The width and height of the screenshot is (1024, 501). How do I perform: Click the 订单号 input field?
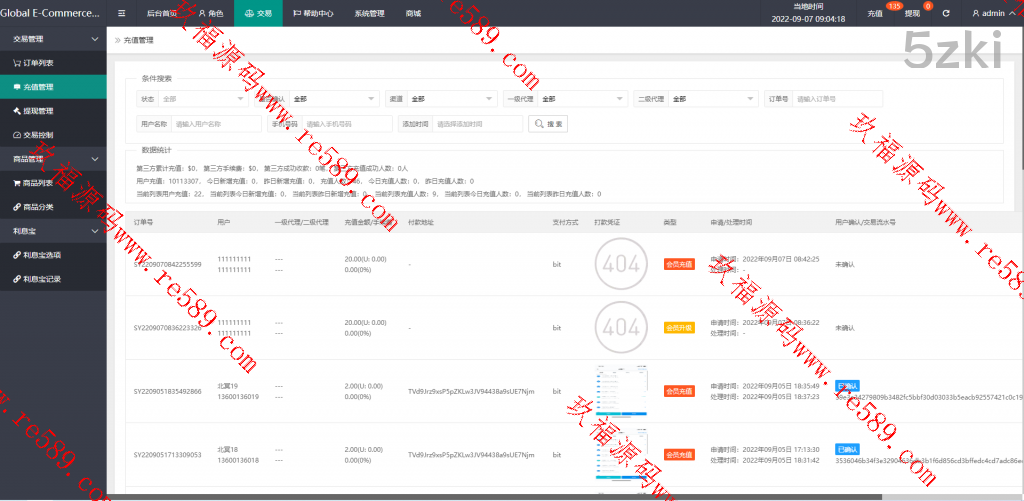pos(837,99)
